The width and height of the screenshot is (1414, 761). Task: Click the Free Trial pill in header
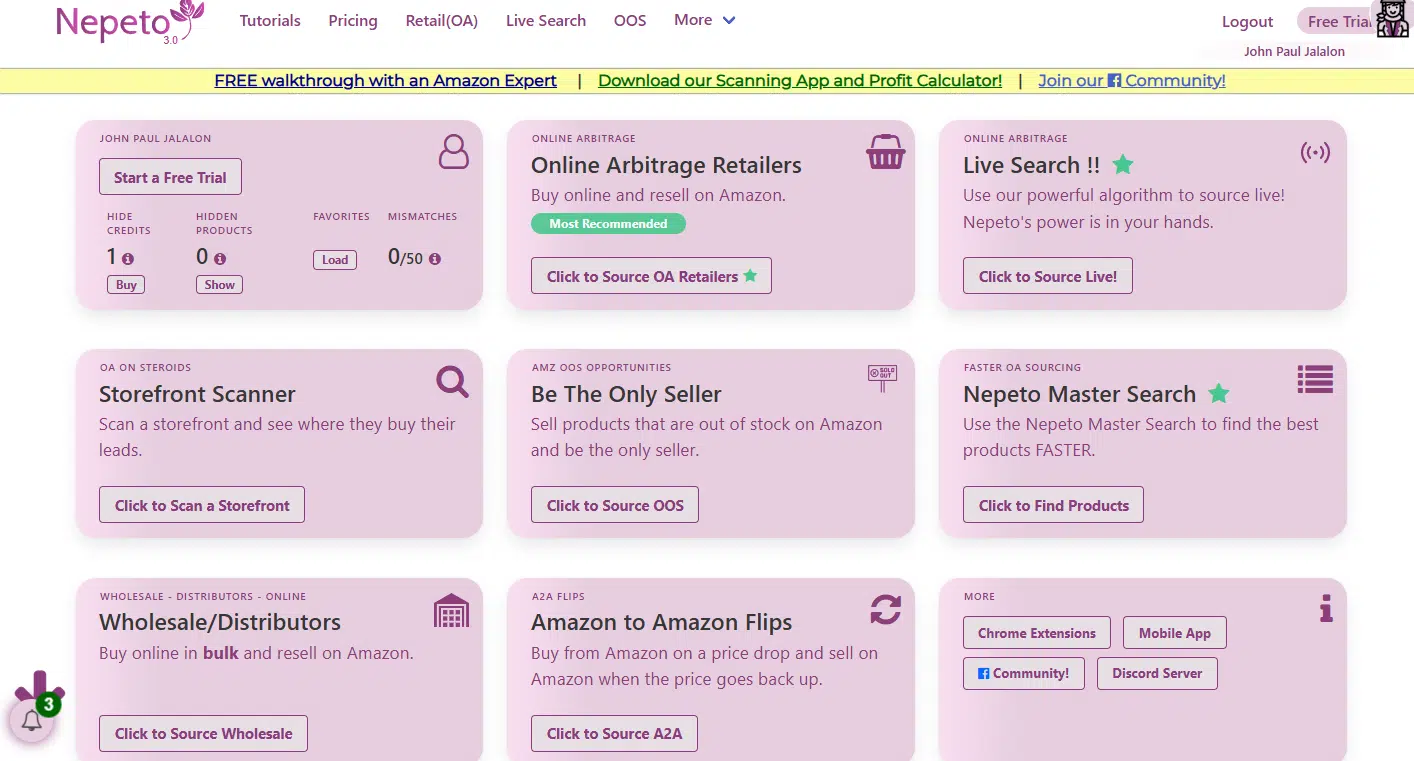tap(1338, 22)
